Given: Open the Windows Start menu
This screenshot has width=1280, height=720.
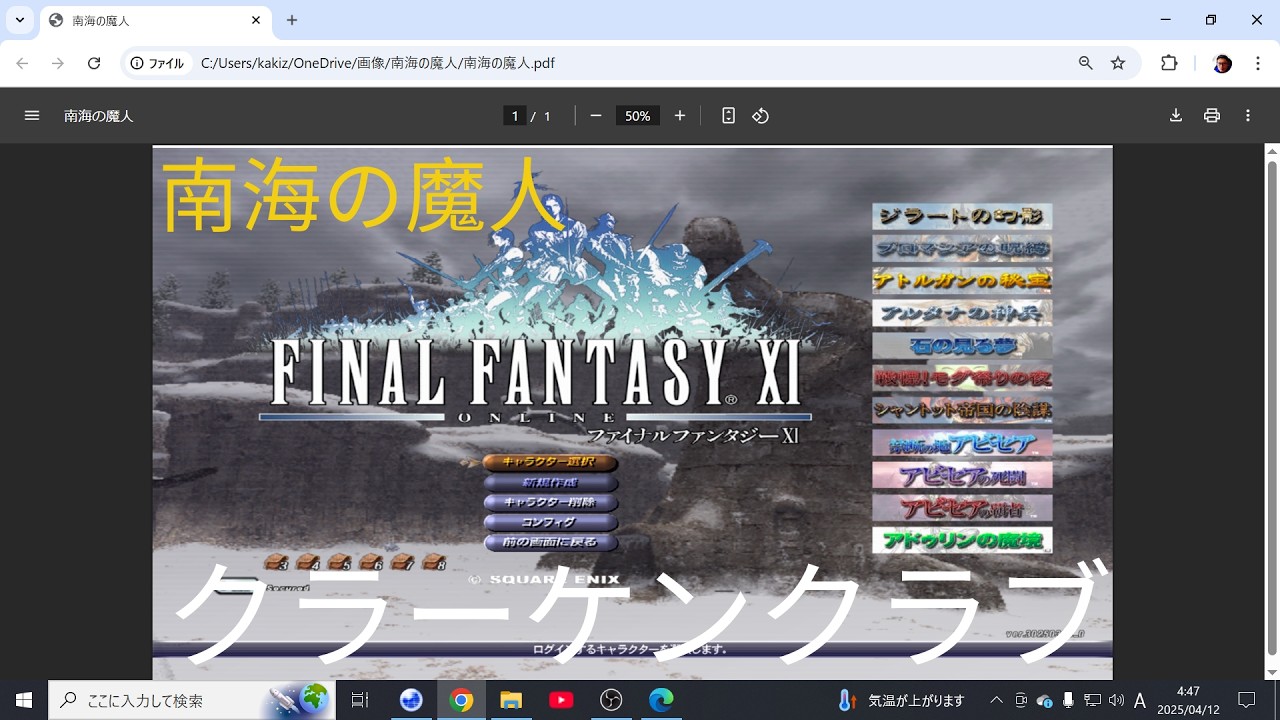Looking at the screenshot, I should click(x=24, y=700).
